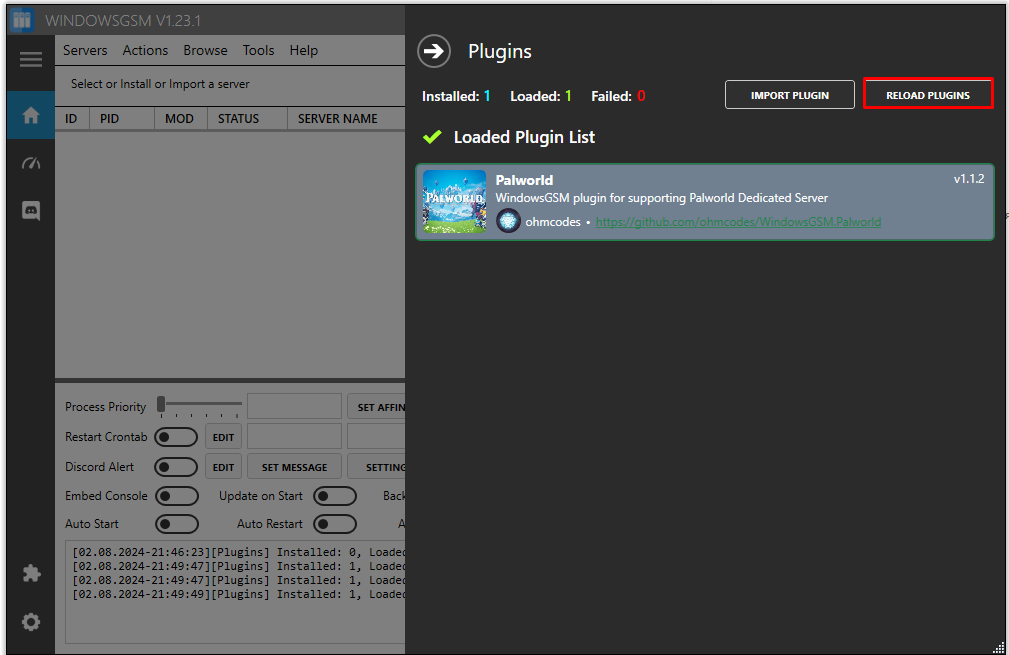This screenshot has height=655, width=1009.
Task: Click the green checkmark beside Loaded Plugin List
Action: click(432, 137)
